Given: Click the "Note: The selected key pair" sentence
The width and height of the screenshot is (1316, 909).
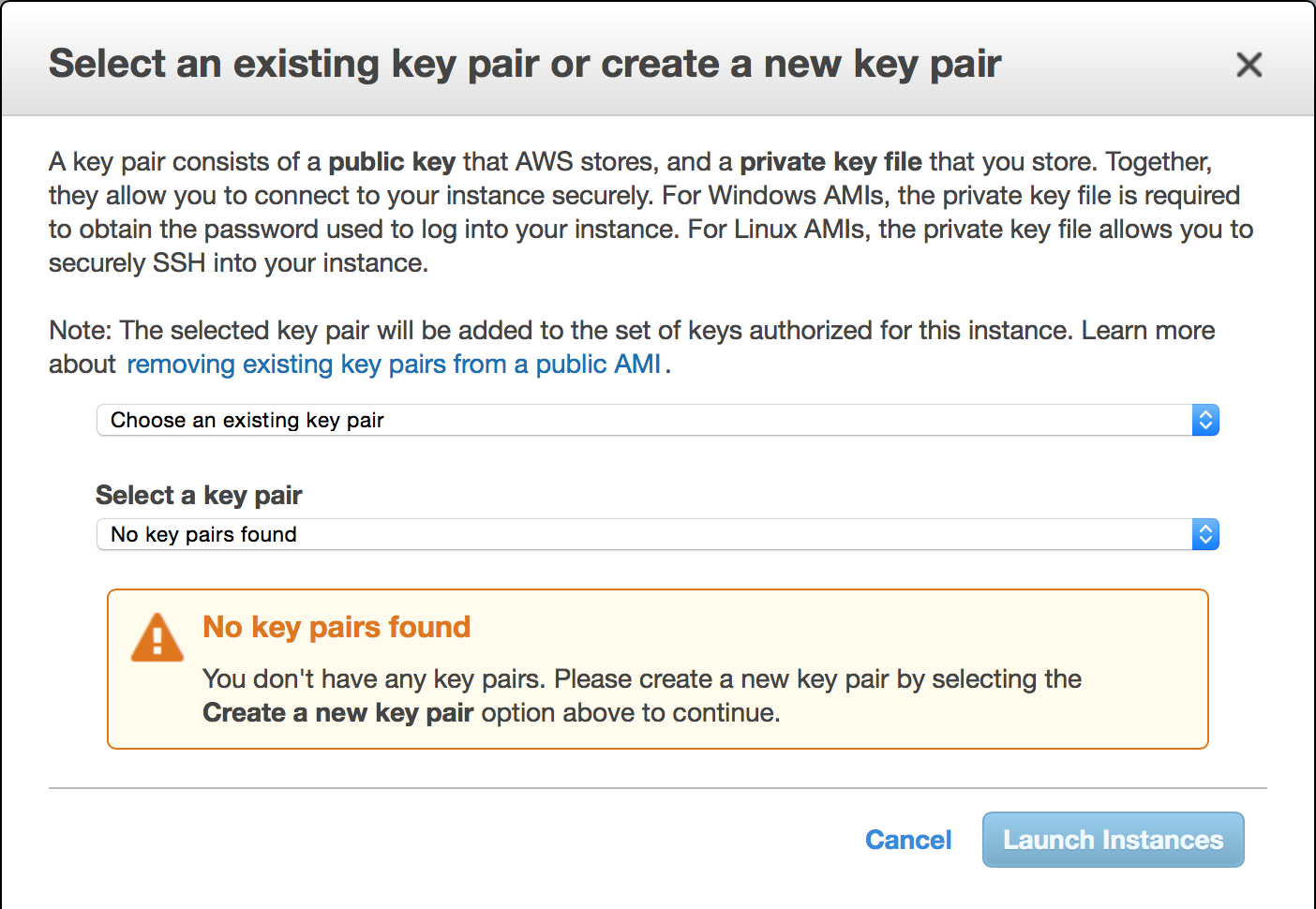Looking at the screenshot, I should pos(562,331).
